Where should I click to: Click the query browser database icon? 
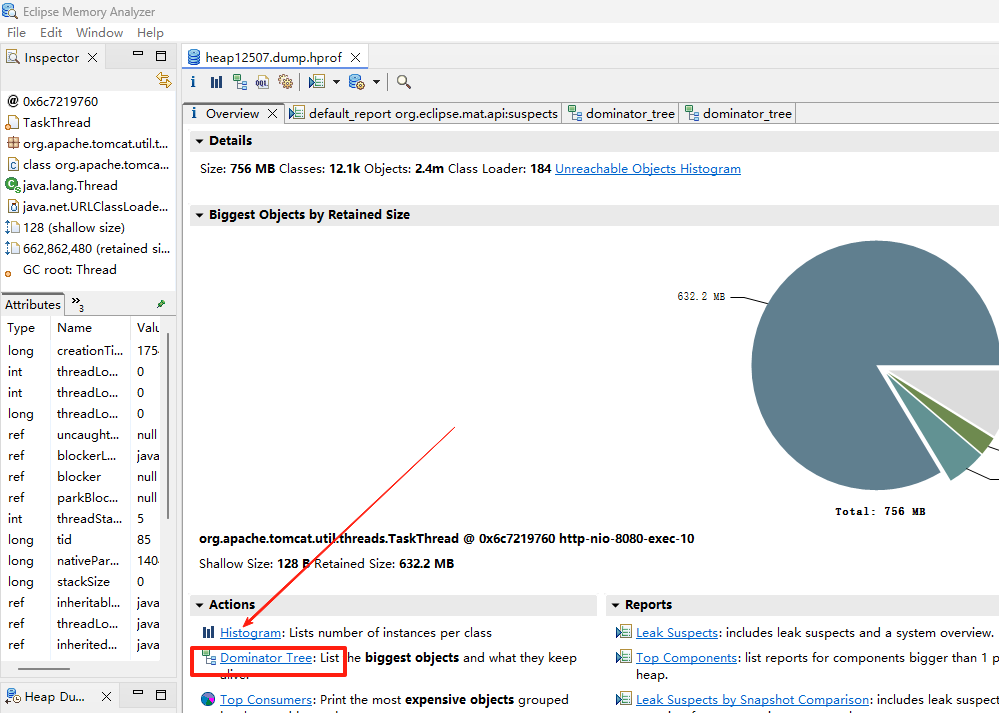pyautogui.click(x=357, y=82)
